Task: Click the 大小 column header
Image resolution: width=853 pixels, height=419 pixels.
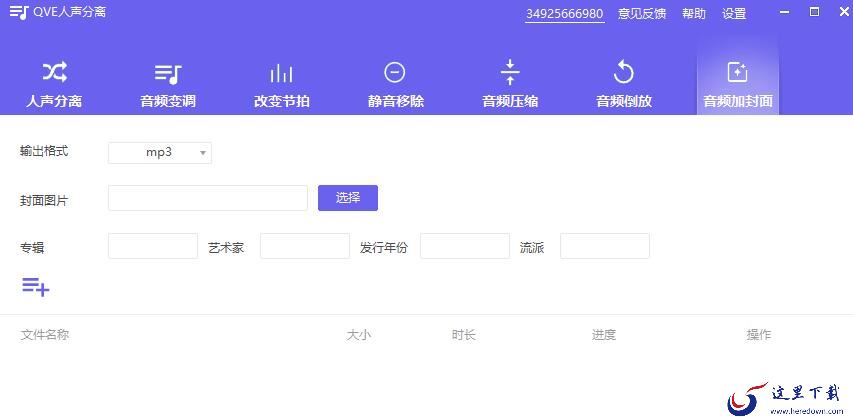Action: pos(358,335)
